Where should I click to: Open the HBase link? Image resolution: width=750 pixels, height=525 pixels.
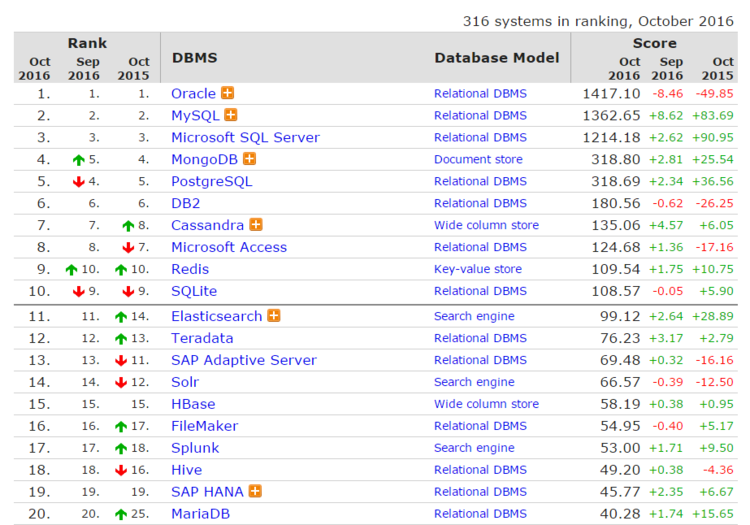click(x=193, y=404)
